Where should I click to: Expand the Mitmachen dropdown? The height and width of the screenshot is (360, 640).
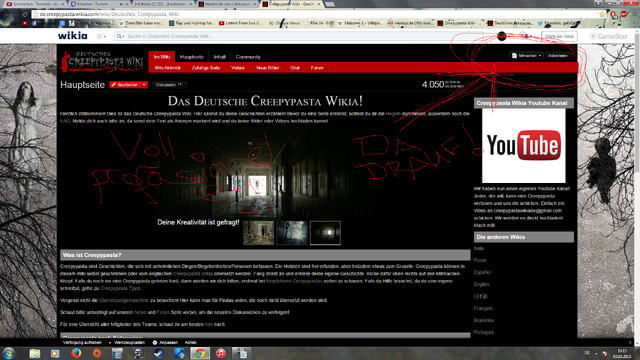click(x=527, y=56)
